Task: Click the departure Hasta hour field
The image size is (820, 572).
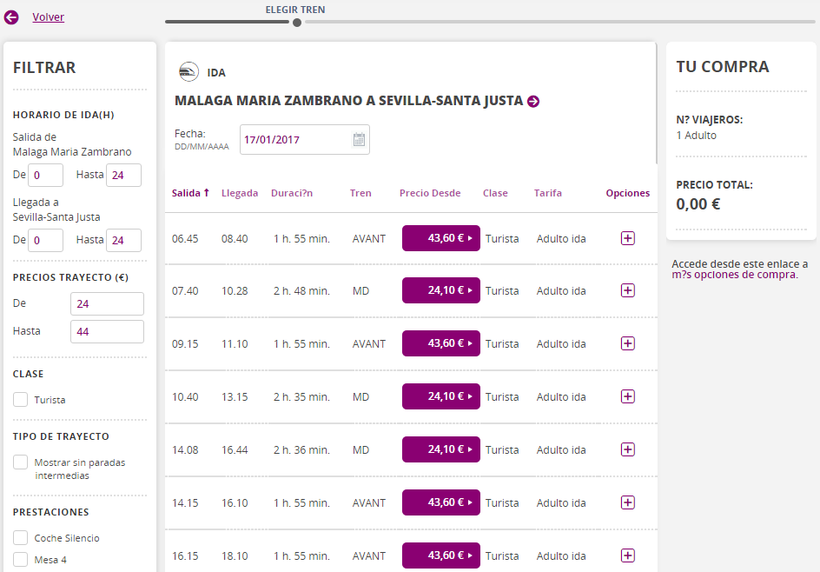Action: [x=123, y=175]
